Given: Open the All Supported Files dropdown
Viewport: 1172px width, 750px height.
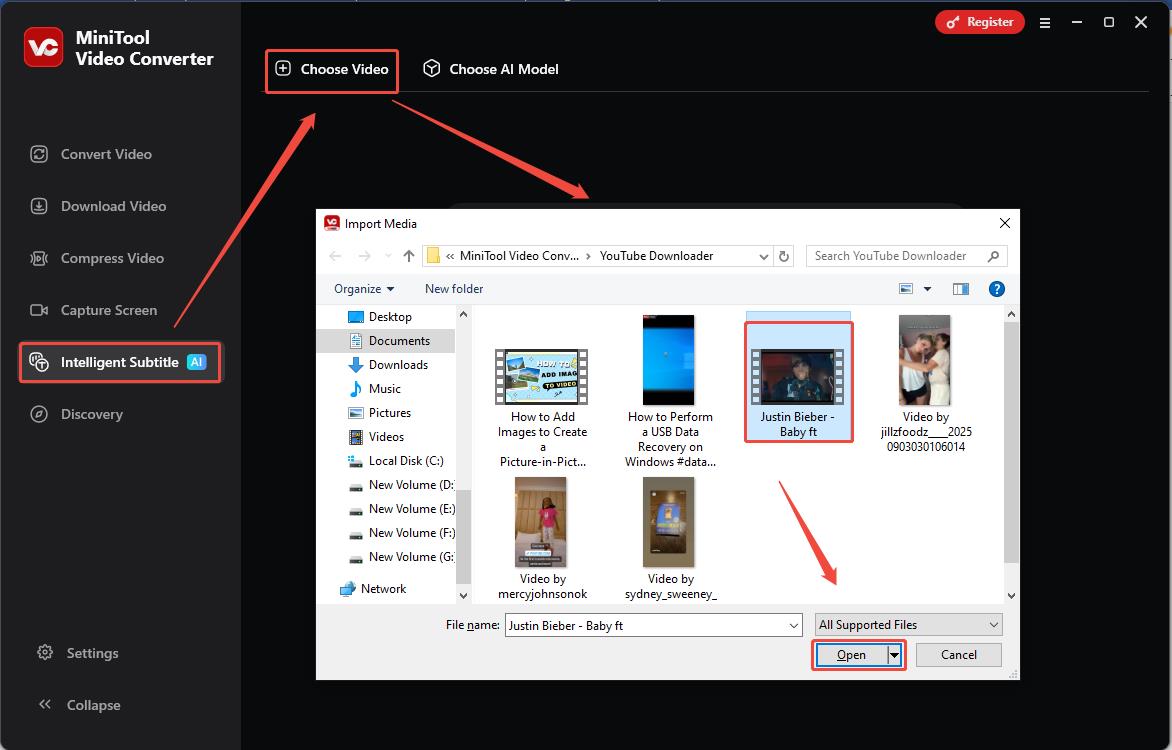Looking at the screenshot, I should point(908,625).
